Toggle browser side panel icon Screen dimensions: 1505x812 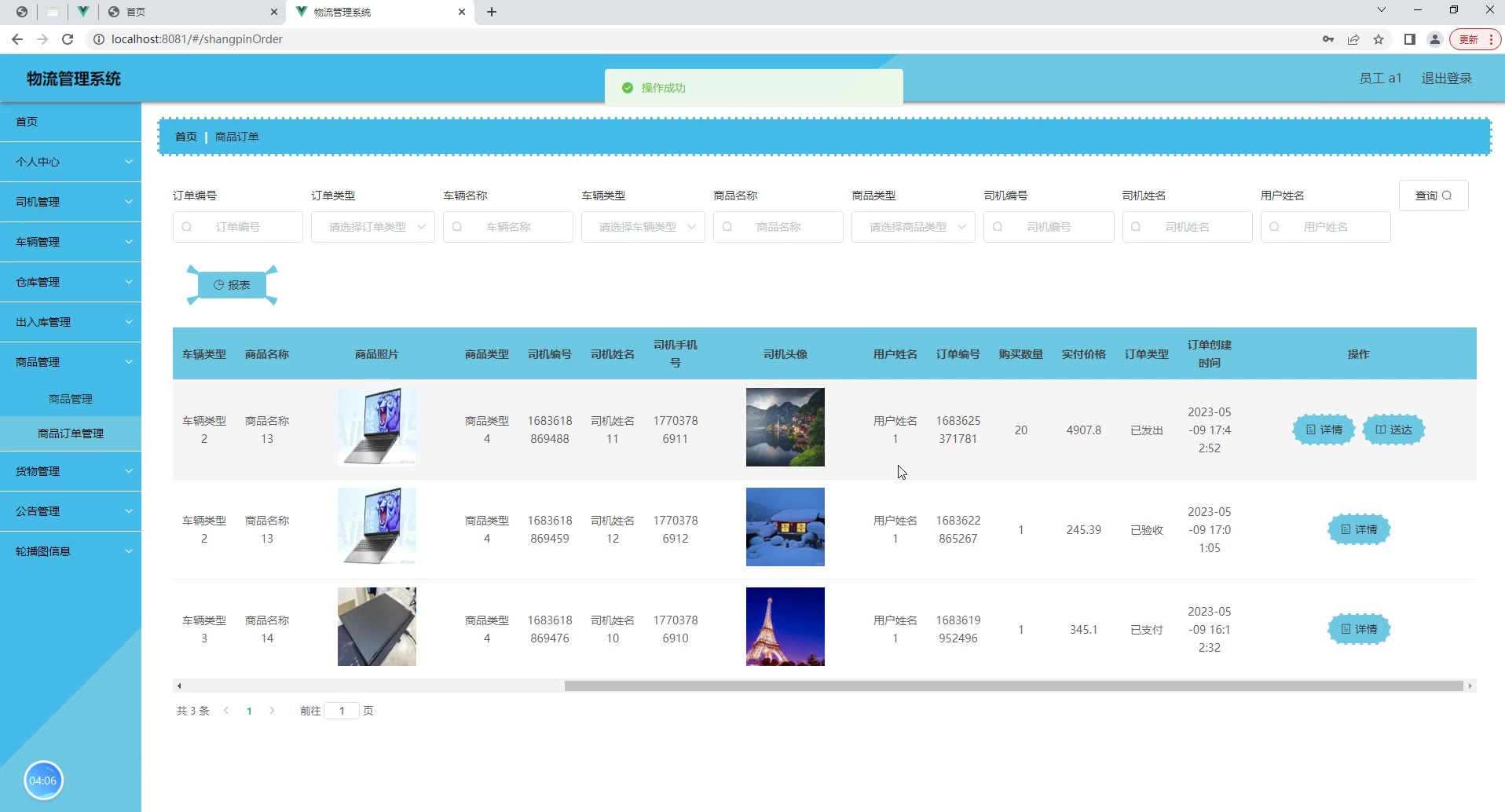(1410, 39)
